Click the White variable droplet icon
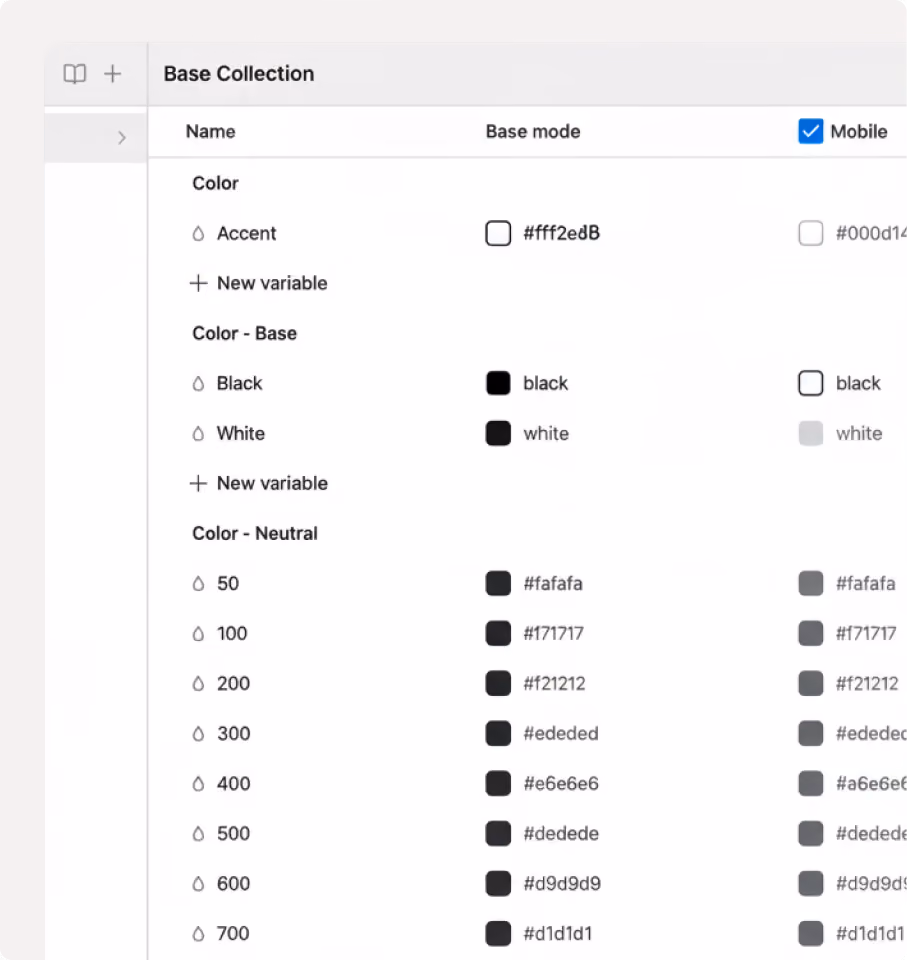Viewport: 907px width, 960px height. (198, 433)
